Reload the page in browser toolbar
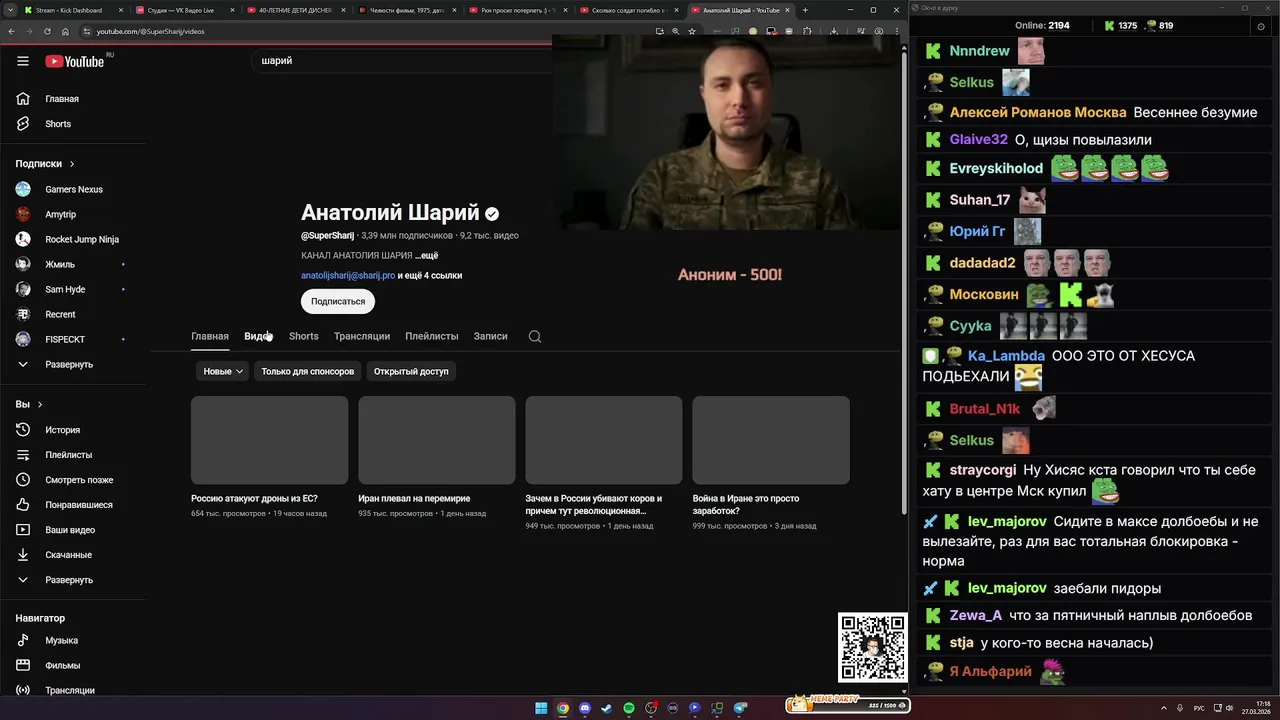The width and height of the screenshot is (1280, 720). point(47,31)
